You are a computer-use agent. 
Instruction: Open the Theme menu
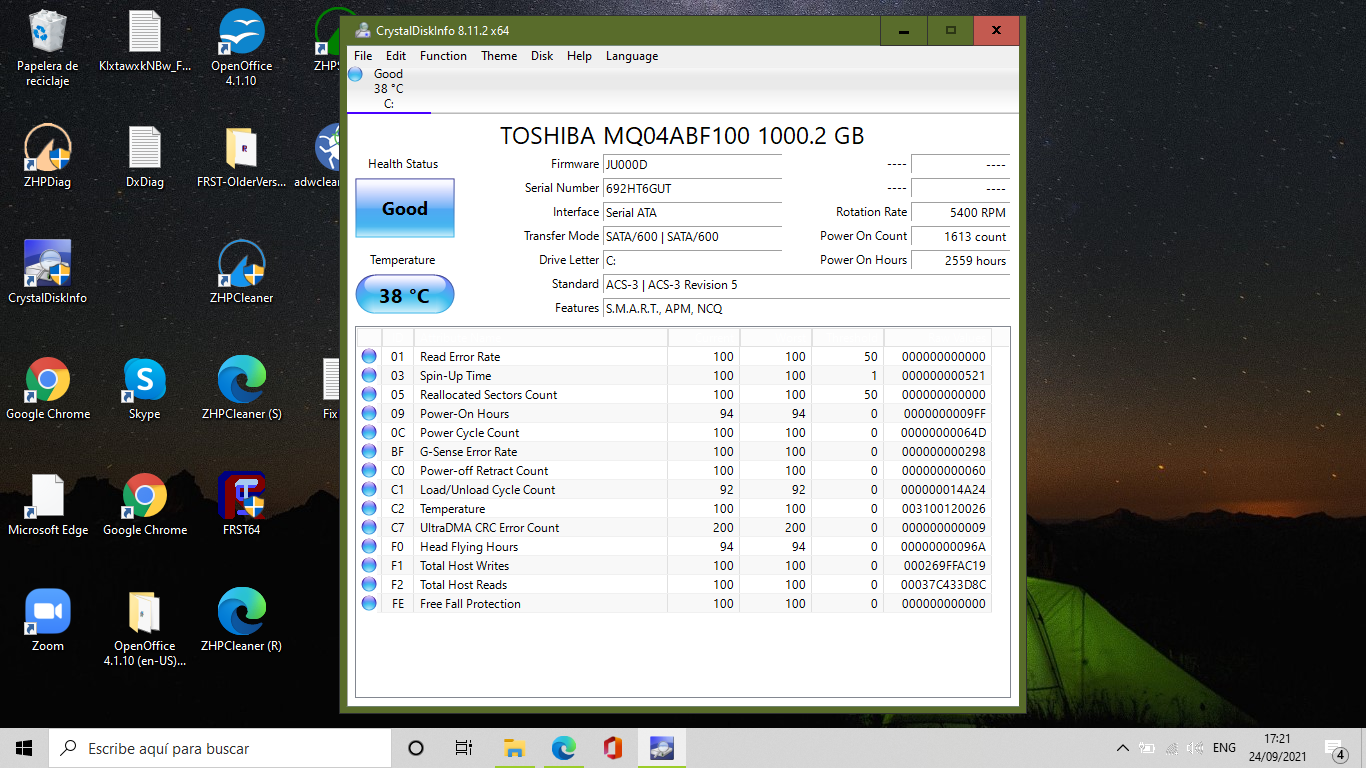499,56
